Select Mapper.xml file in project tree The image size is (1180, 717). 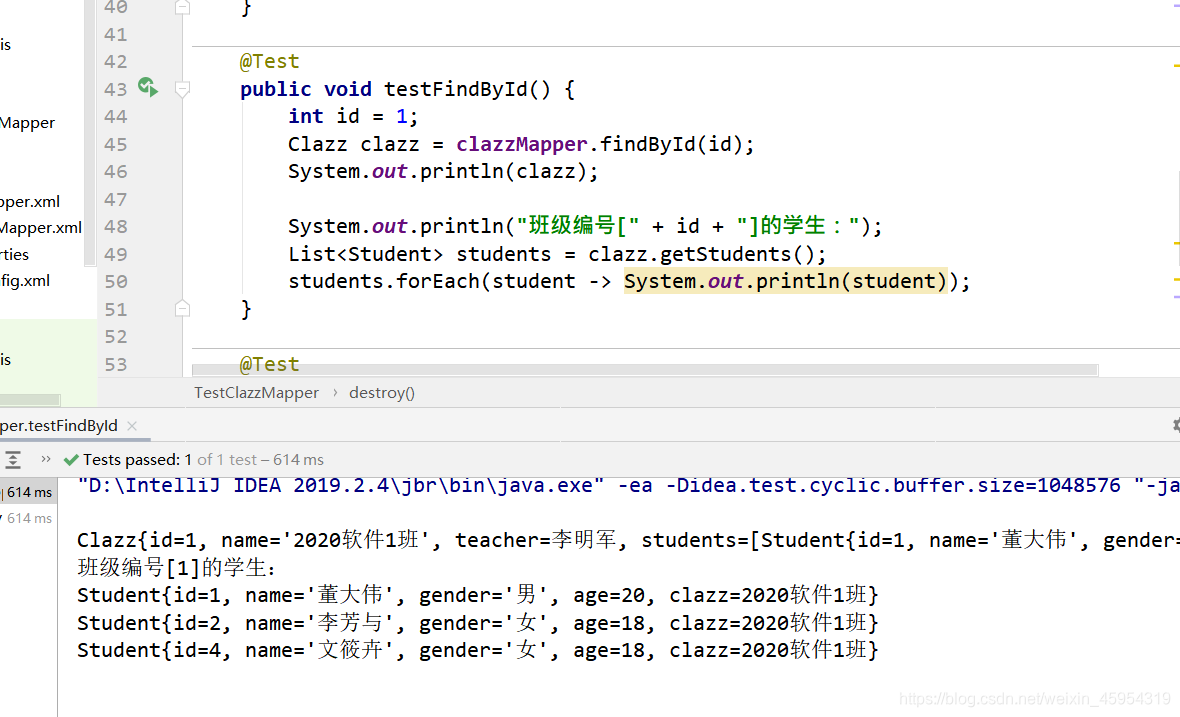[41, 228]
